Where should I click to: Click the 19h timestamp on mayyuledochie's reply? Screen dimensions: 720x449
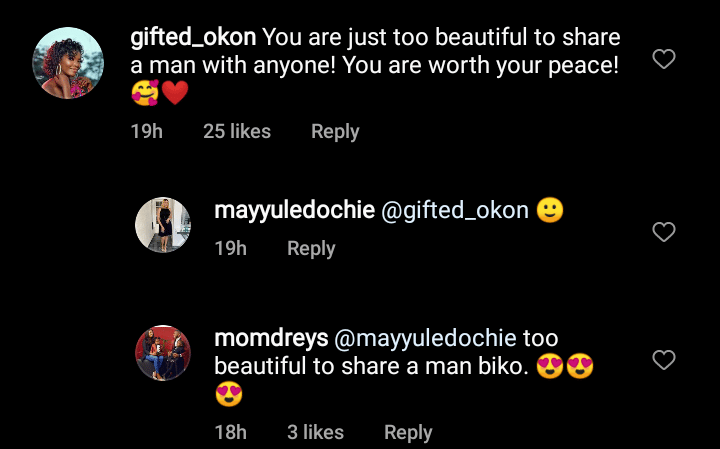pos(231,248)
